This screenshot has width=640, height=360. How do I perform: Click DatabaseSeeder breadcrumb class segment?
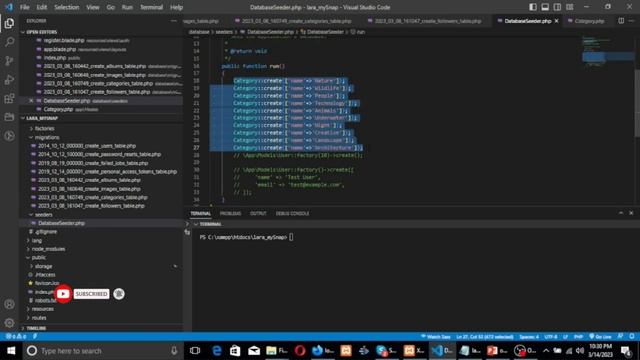pos(325,32)
